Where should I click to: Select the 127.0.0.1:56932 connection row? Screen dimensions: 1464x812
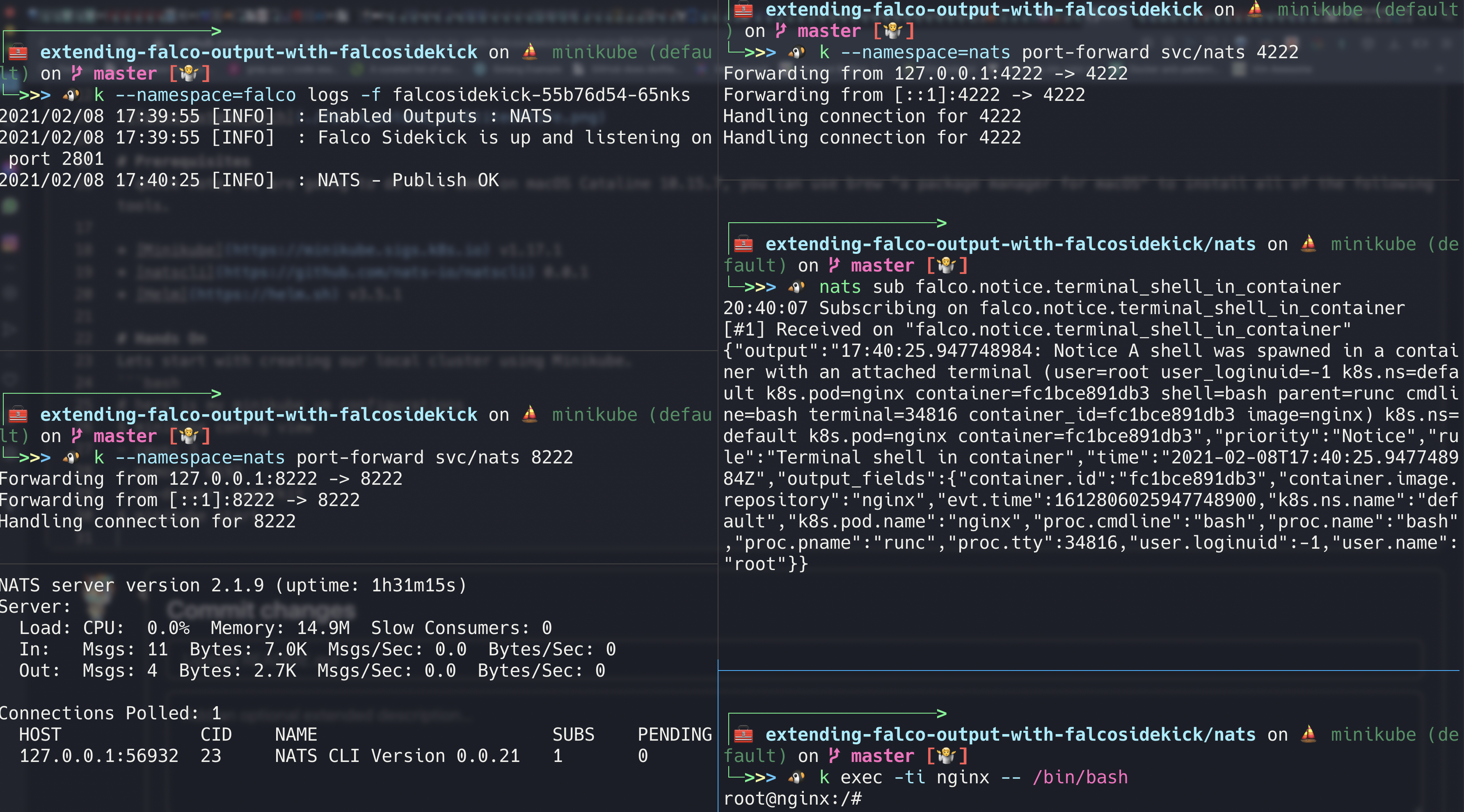(x=99, y=756)
